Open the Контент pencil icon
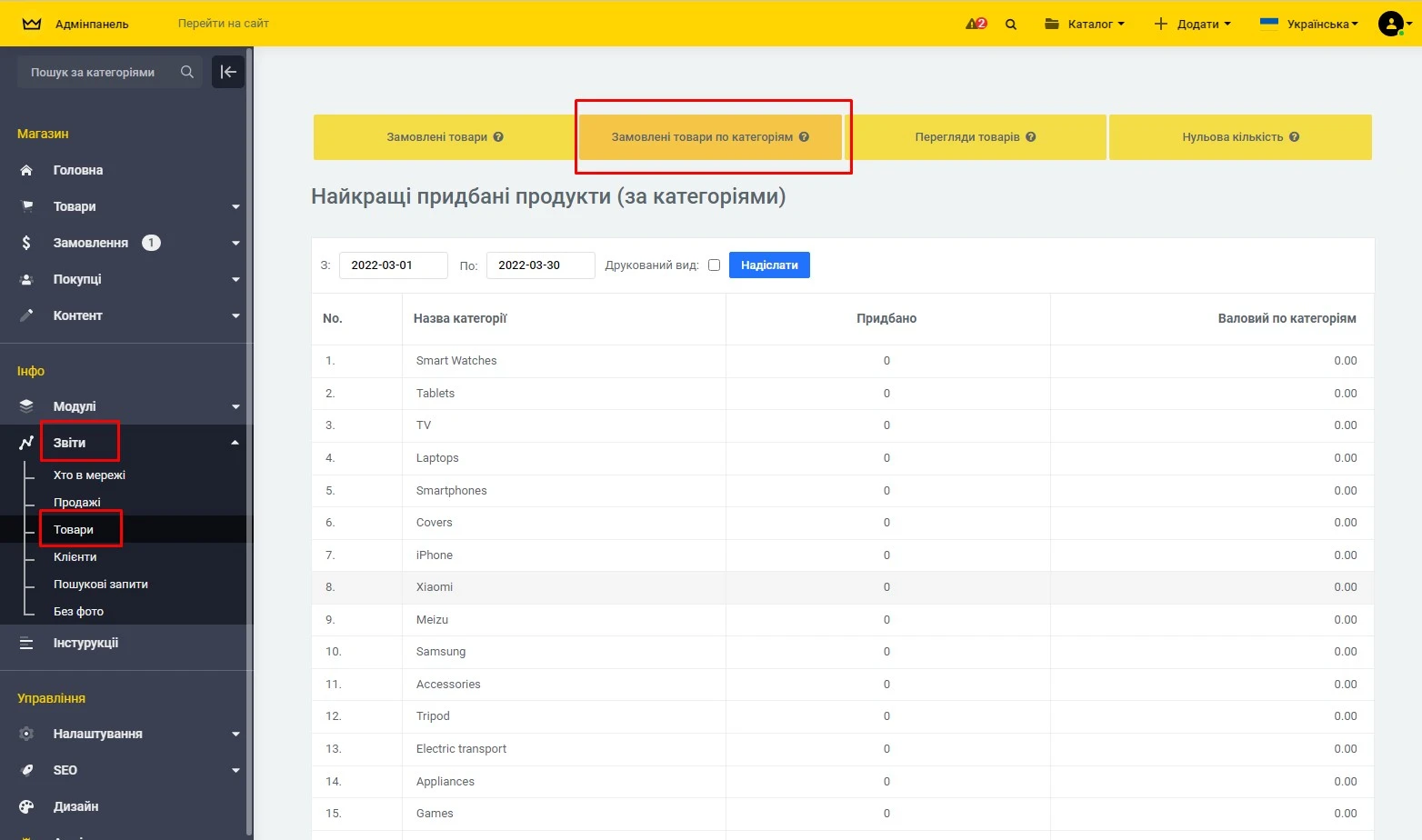Viewport: 1422px width, 840px height. [x=26, y=315]
